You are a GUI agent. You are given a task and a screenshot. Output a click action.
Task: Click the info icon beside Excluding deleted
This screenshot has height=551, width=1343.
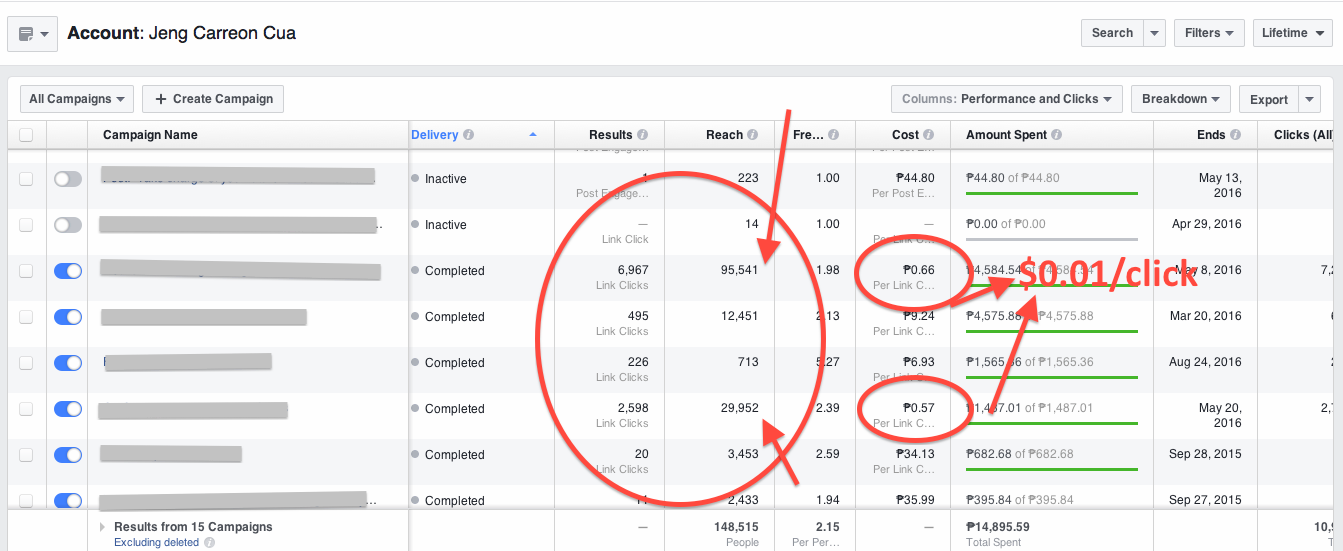(209, 543)
